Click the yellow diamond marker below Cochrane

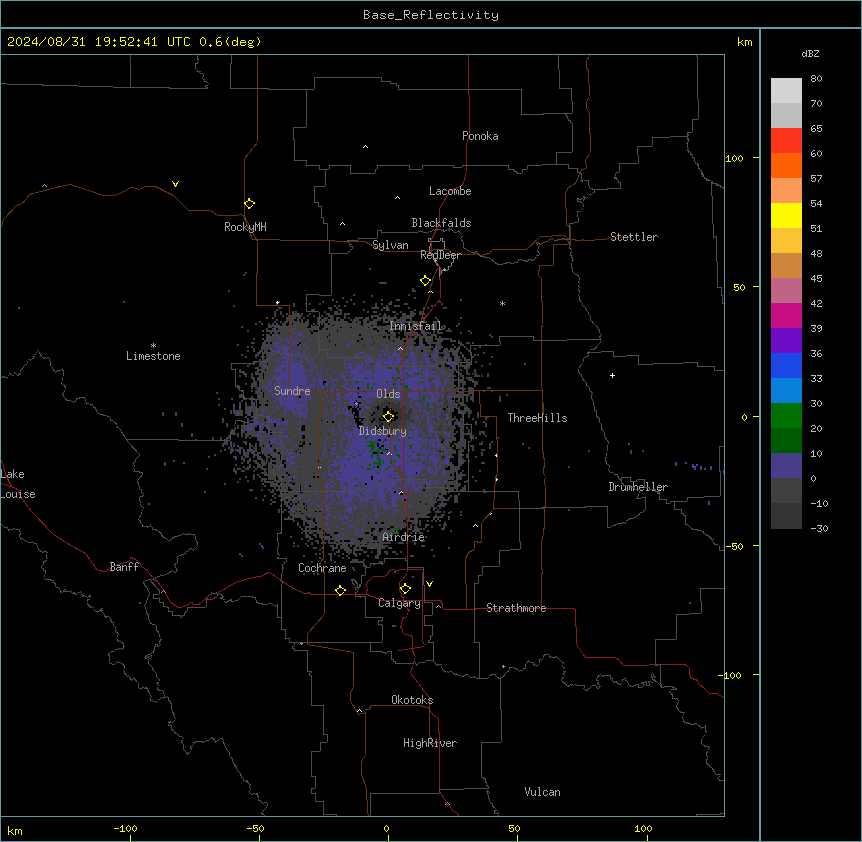pos(340,590)
